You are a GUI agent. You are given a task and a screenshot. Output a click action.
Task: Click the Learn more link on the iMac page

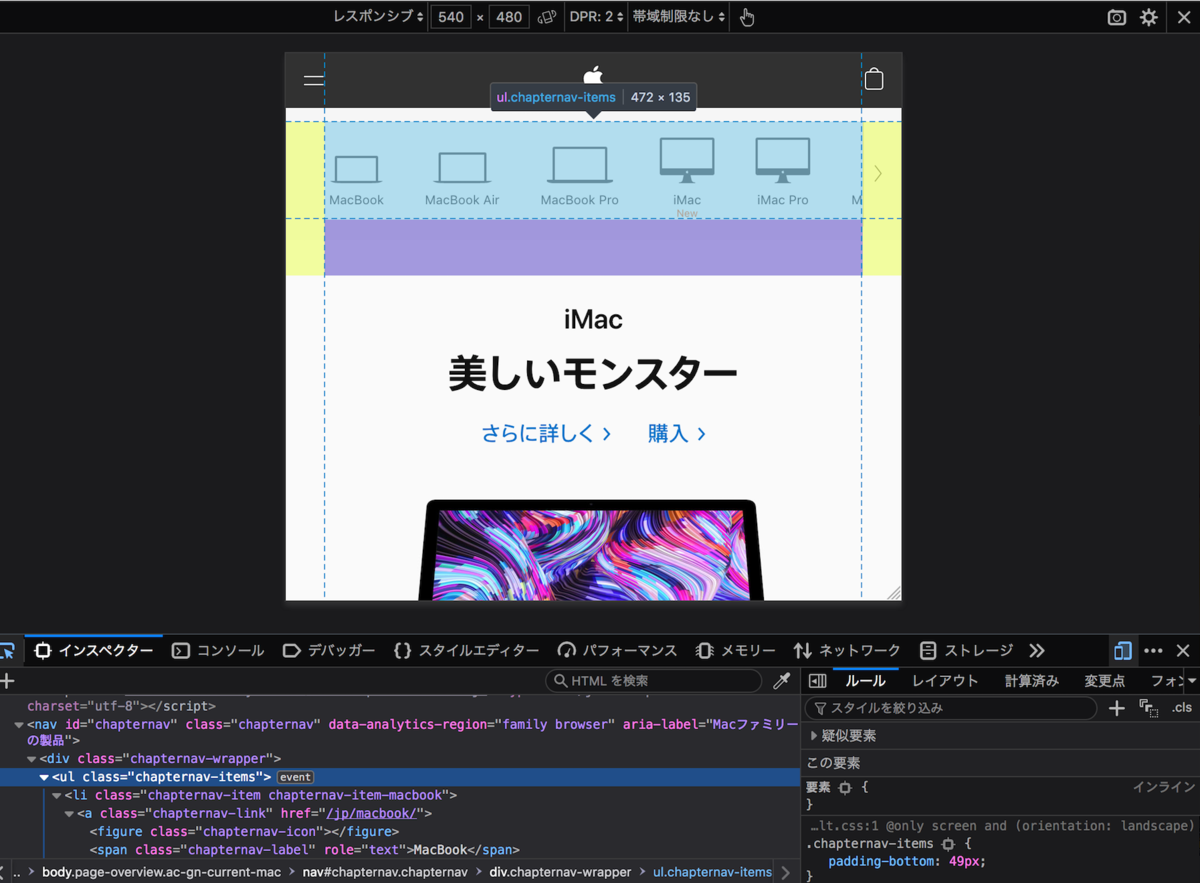point(546,433)
